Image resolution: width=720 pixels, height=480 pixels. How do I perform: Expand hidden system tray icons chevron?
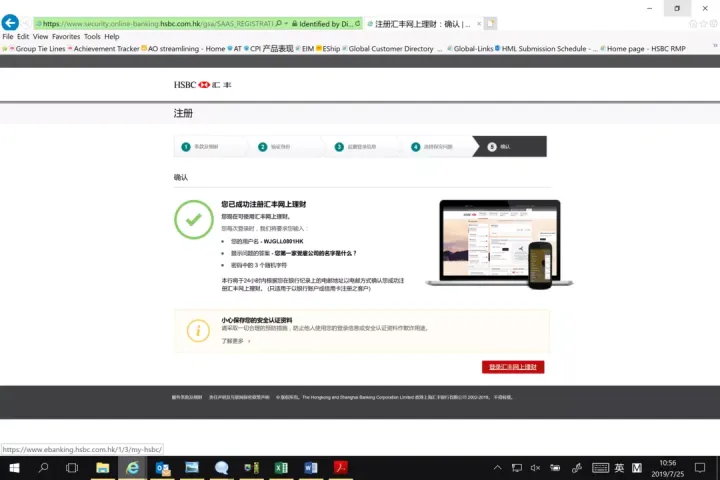click(497, 468)
